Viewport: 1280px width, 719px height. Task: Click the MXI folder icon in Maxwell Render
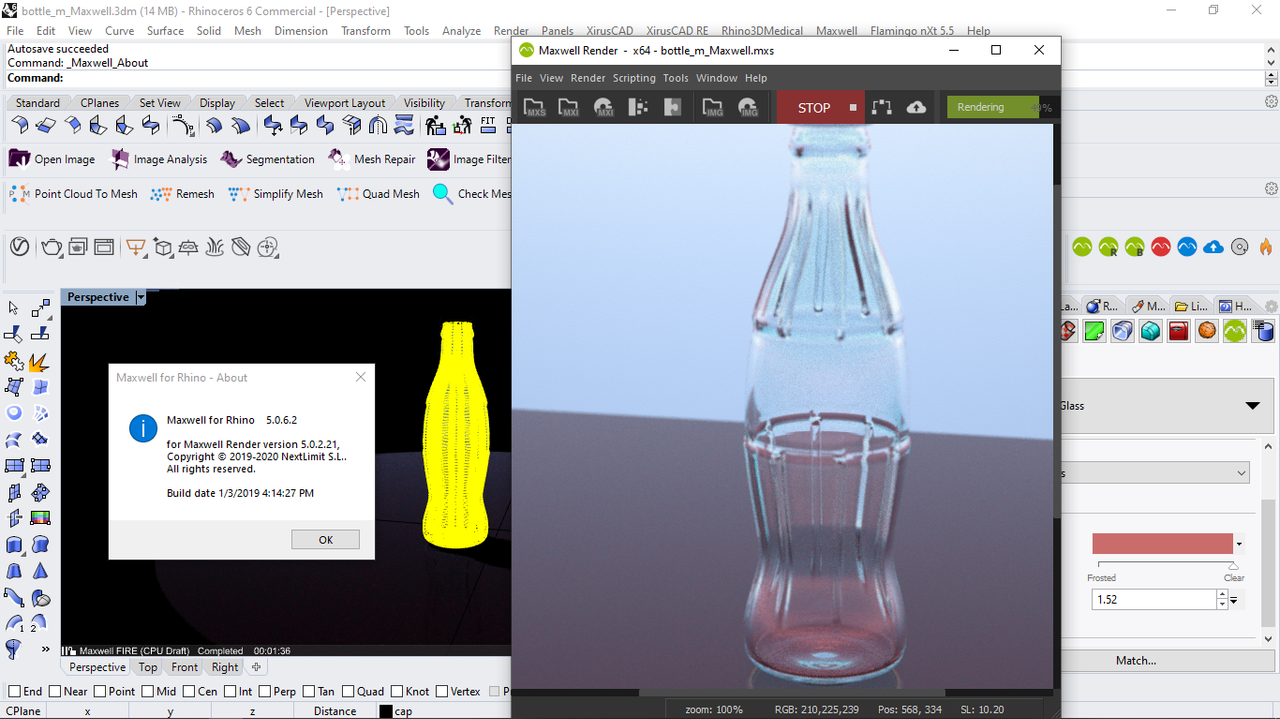[x=568, y=108]
